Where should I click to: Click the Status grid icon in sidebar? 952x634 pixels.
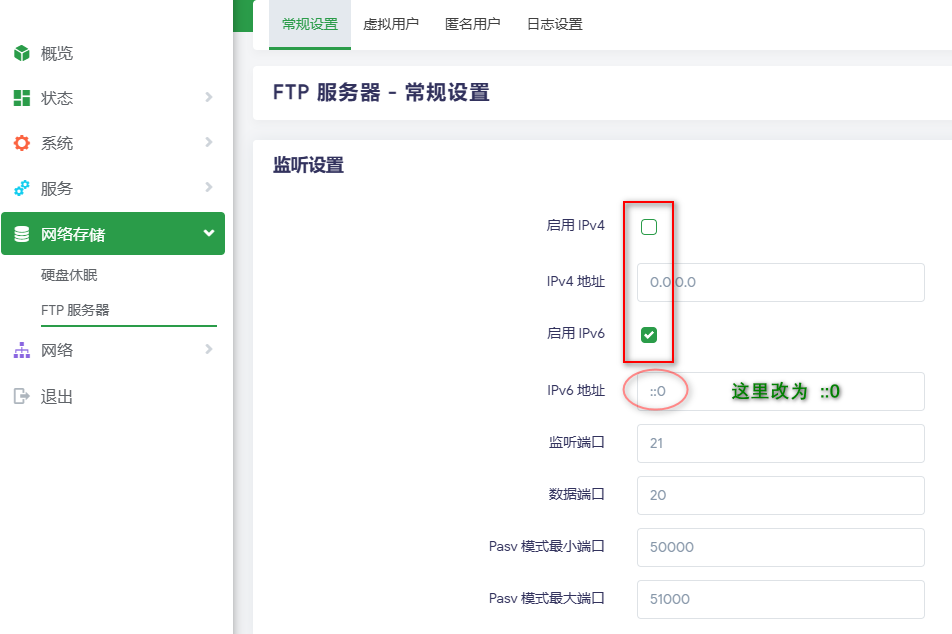(21, 98)
